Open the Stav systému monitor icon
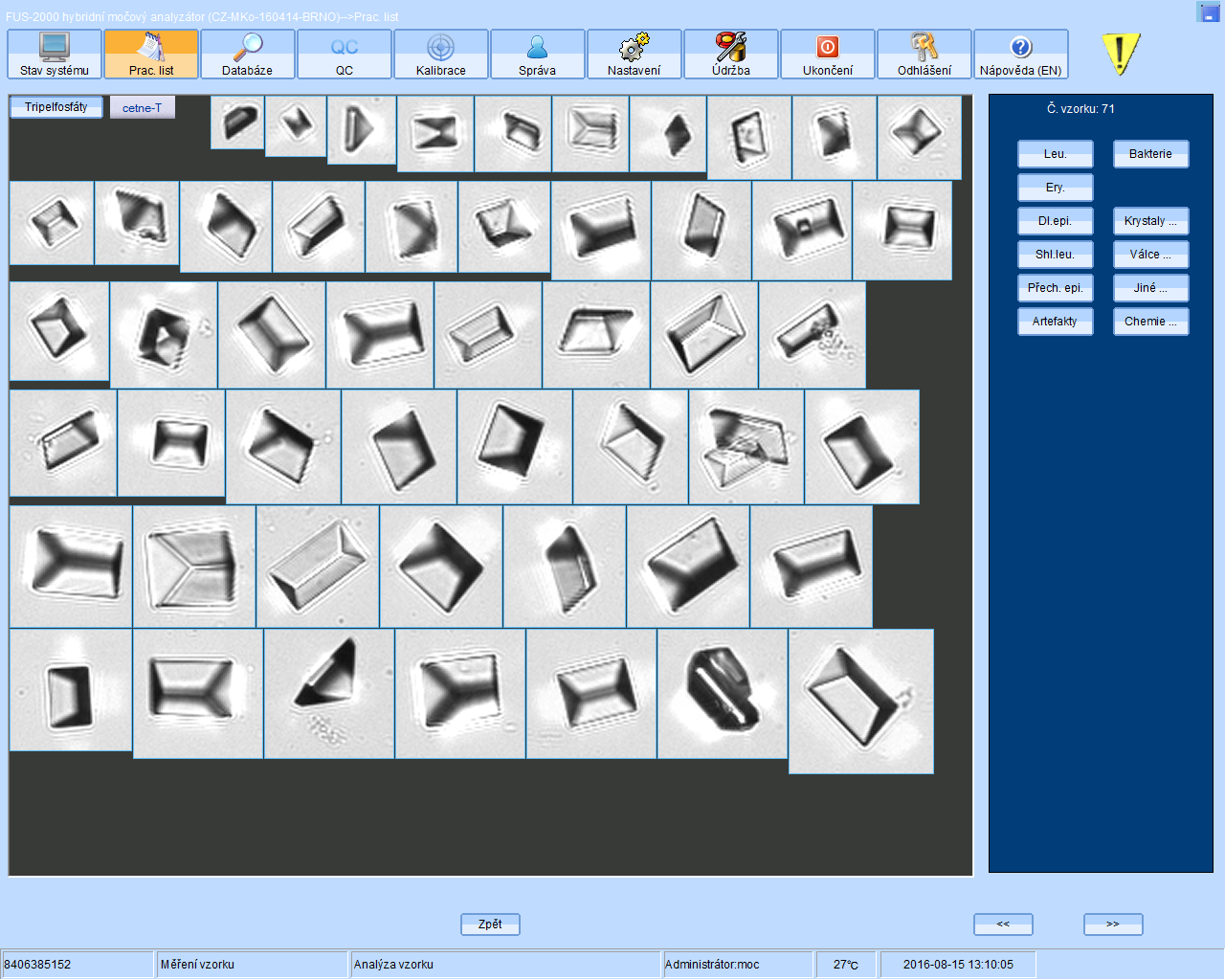 pos(55,54)
